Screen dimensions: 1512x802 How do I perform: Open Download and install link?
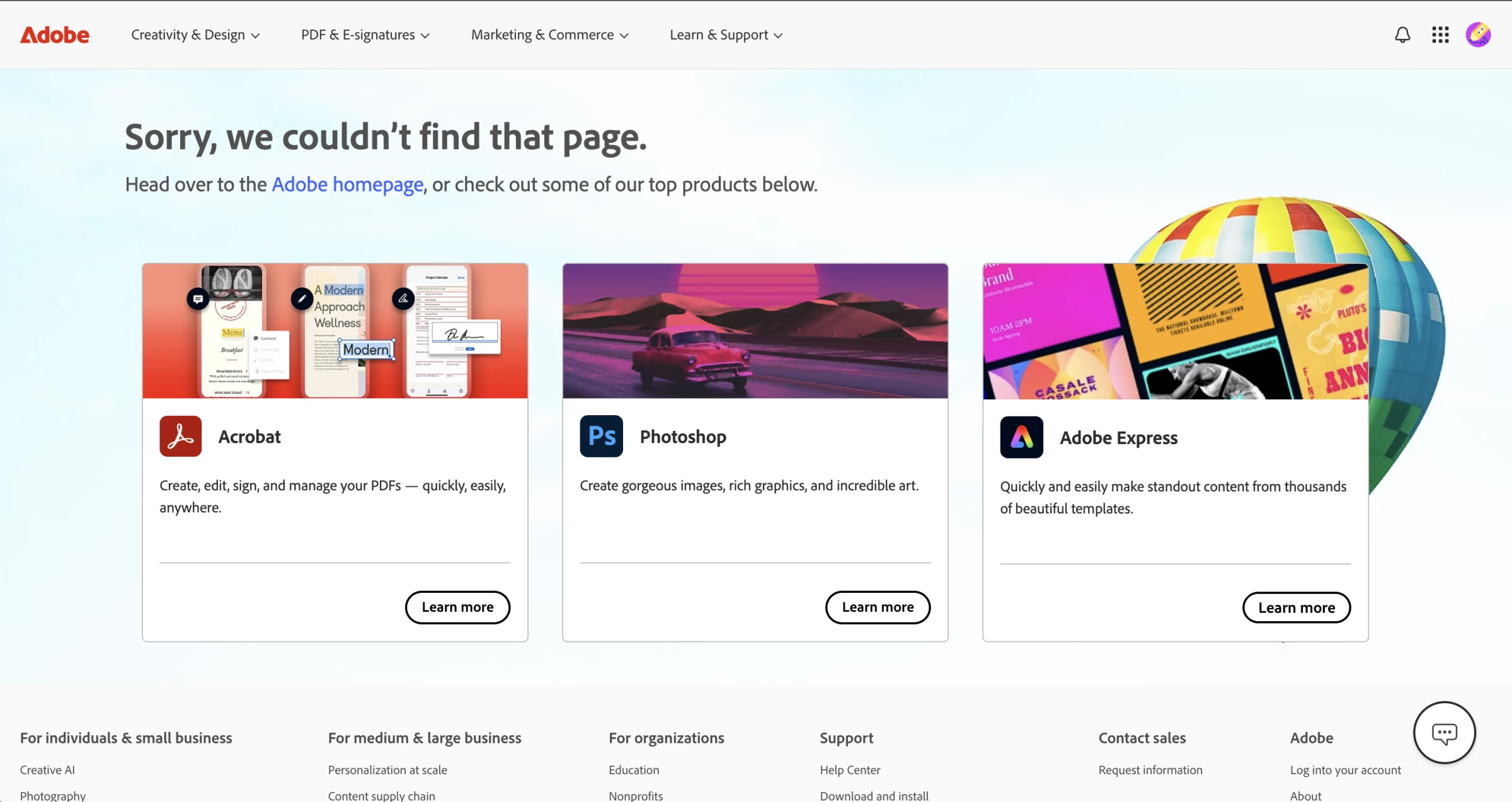(x=874, y=796)
